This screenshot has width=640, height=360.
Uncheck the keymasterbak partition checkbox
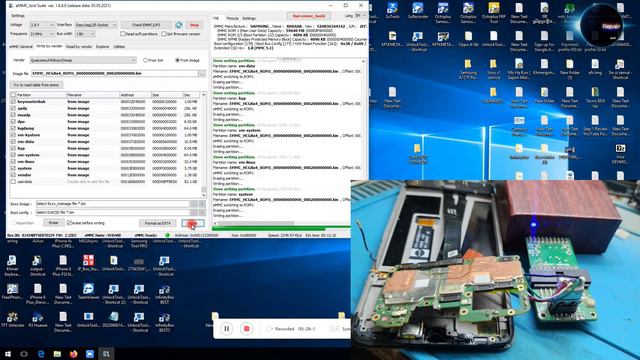(x=13, y=102)
